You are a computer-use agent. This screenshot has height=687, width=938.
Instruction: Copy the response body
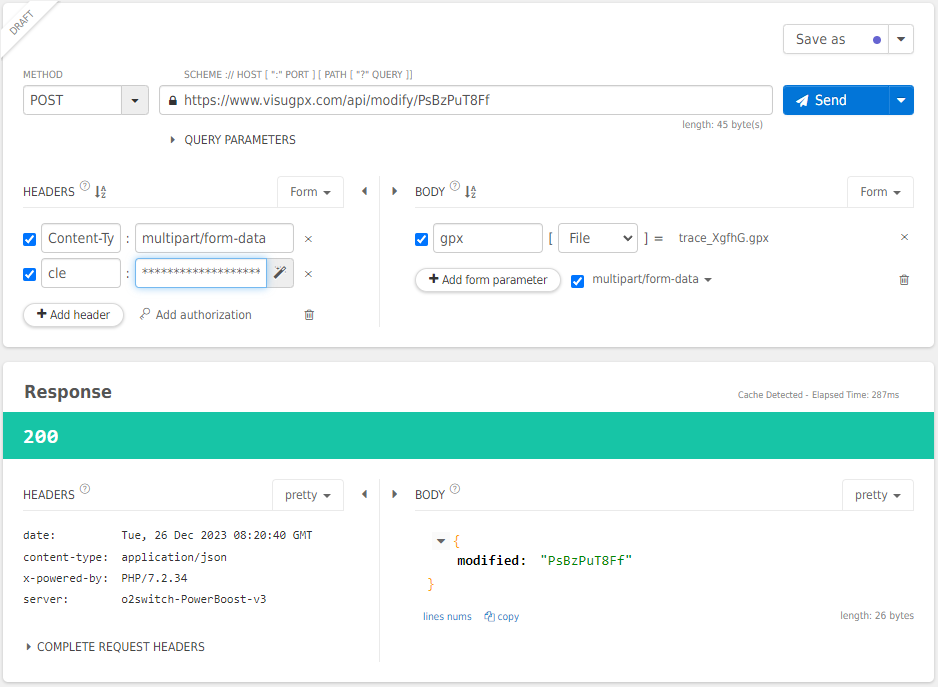[502, 617]
